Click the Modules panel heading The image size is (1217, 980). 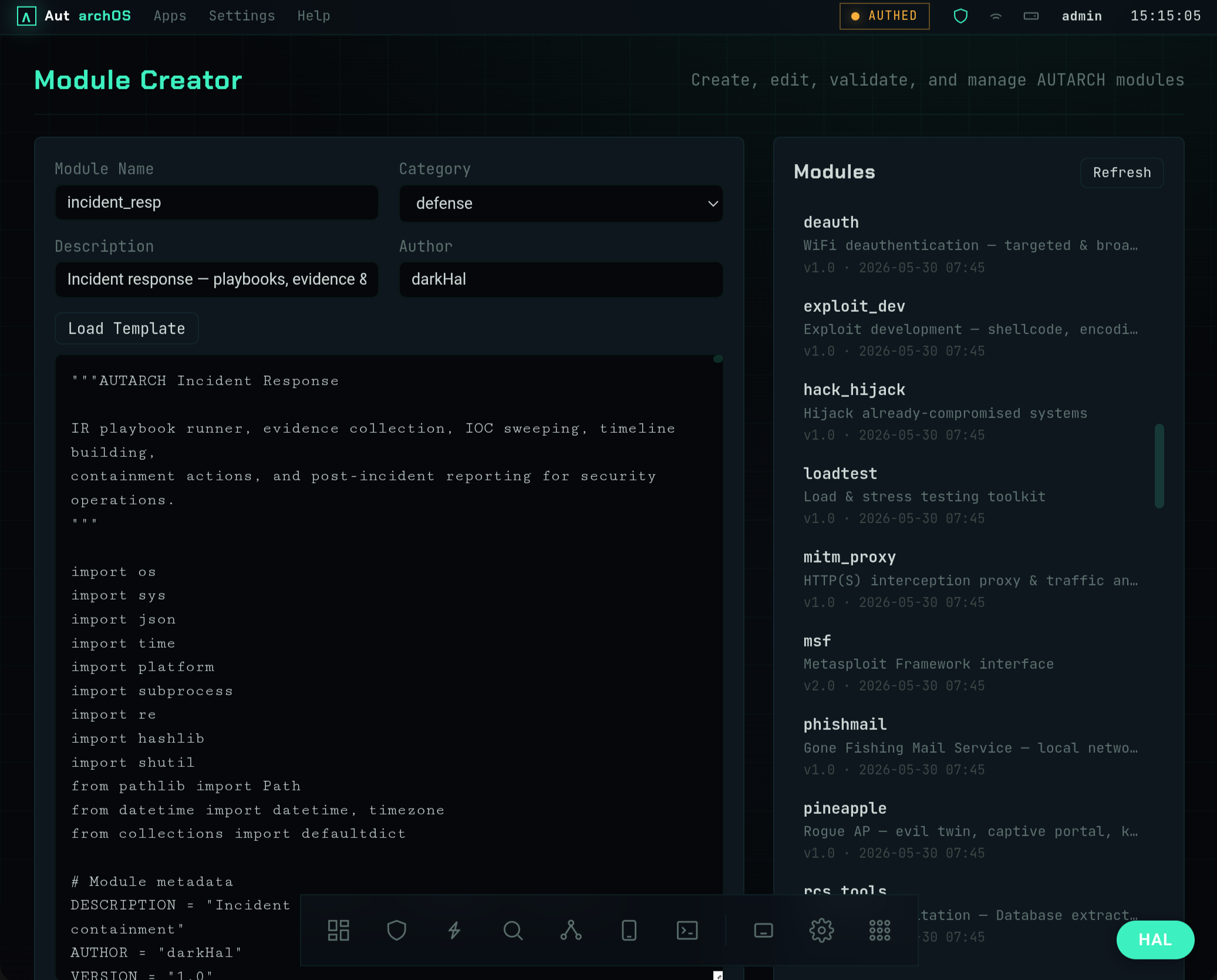pyautogui.click(x=834, y=172)
